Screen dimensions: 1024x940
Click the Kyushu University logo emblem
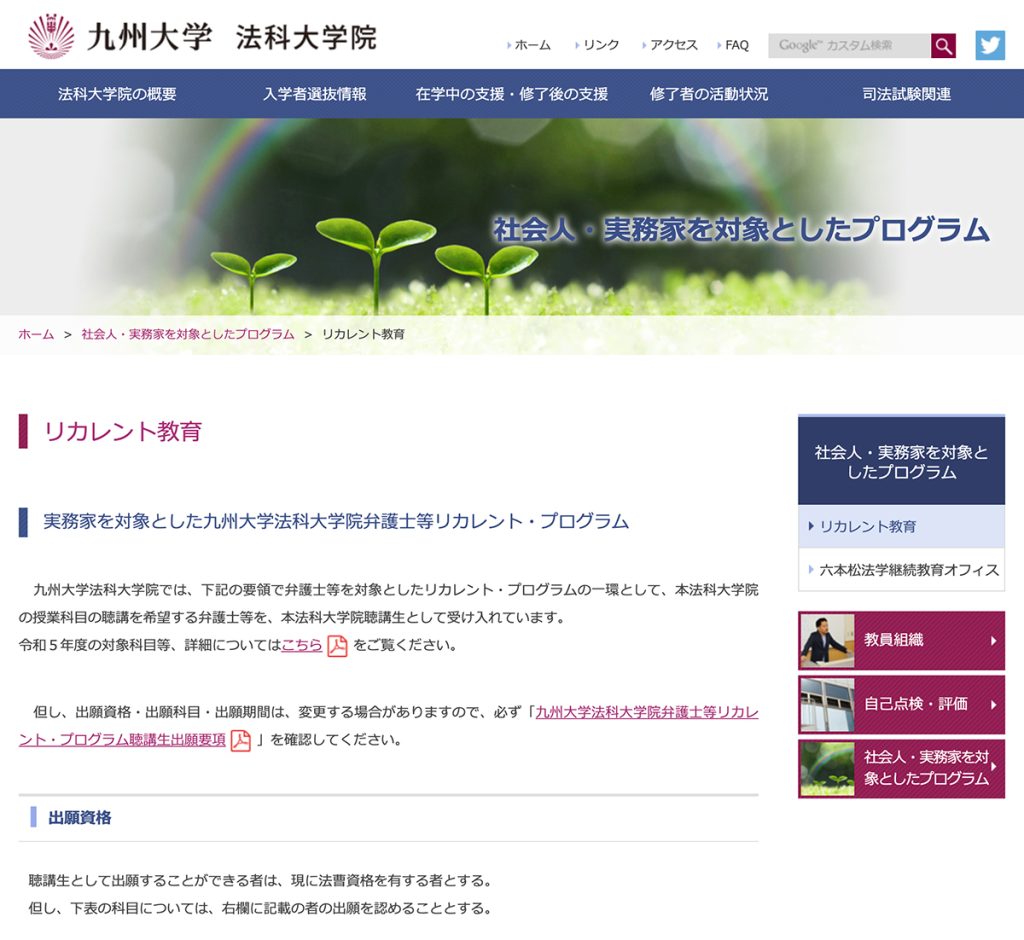(50, 36)
